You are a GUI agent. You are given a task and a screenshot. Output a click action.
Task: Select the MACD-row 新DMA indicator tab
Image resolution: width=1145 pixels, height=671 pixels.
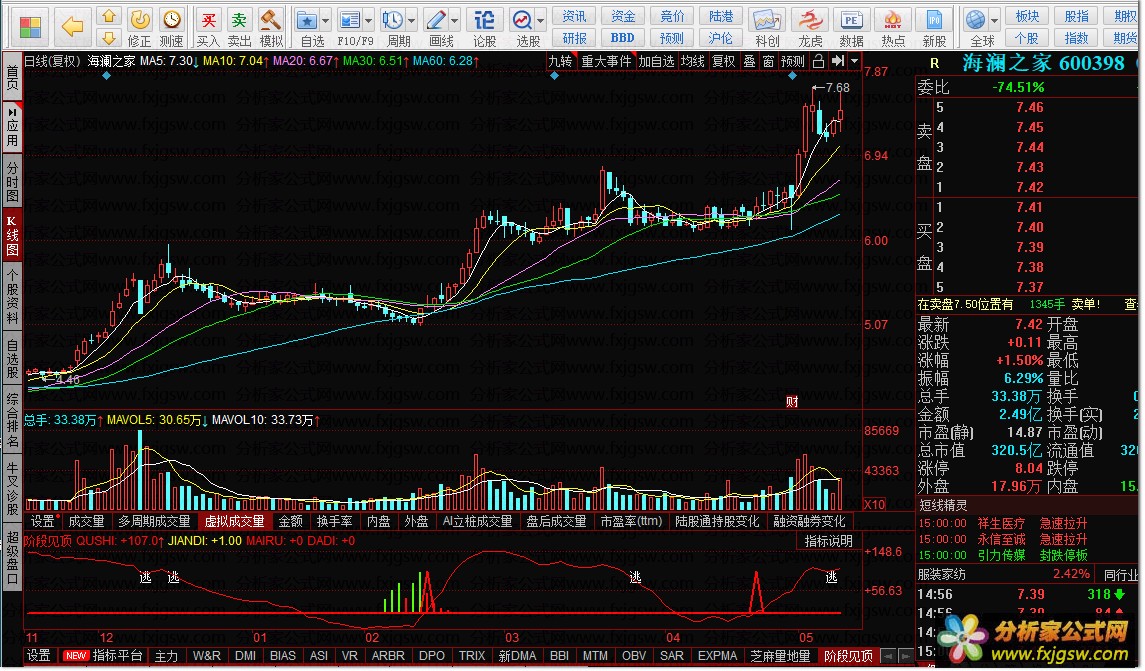pyautogui.click(x=517, y=656)
